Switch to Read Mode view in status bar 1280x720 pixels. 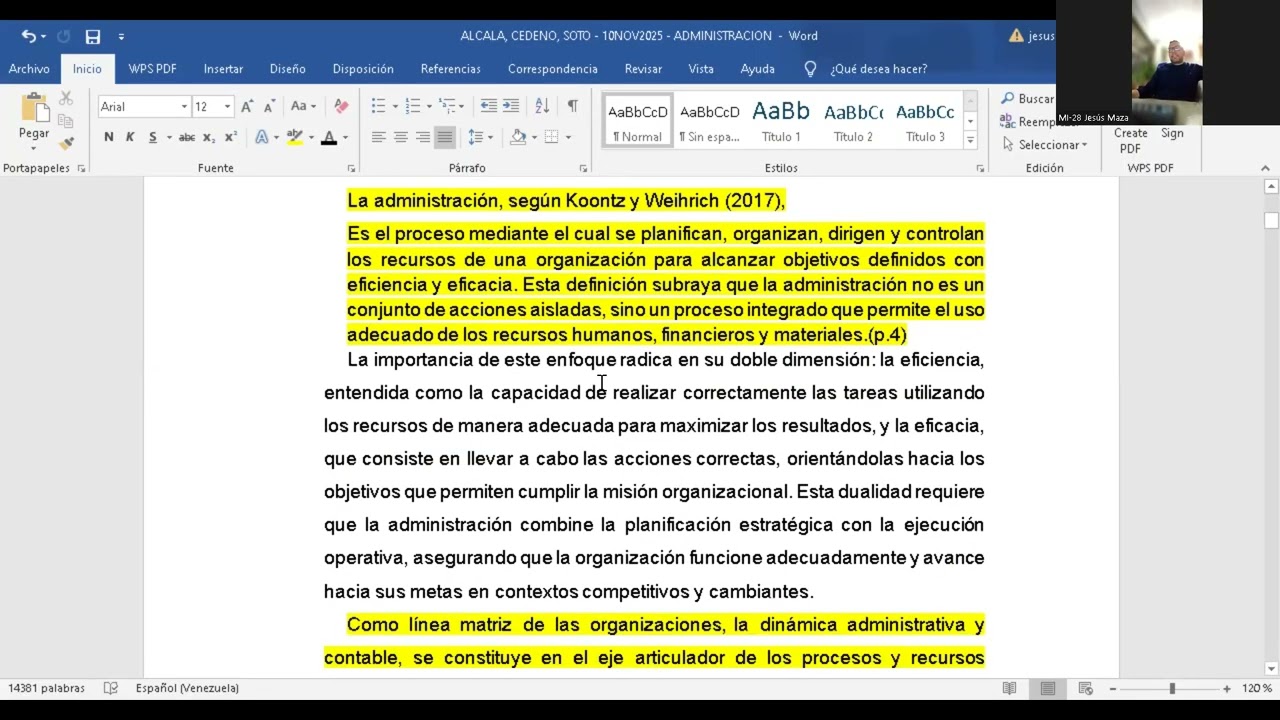[x=1010, y=688]
